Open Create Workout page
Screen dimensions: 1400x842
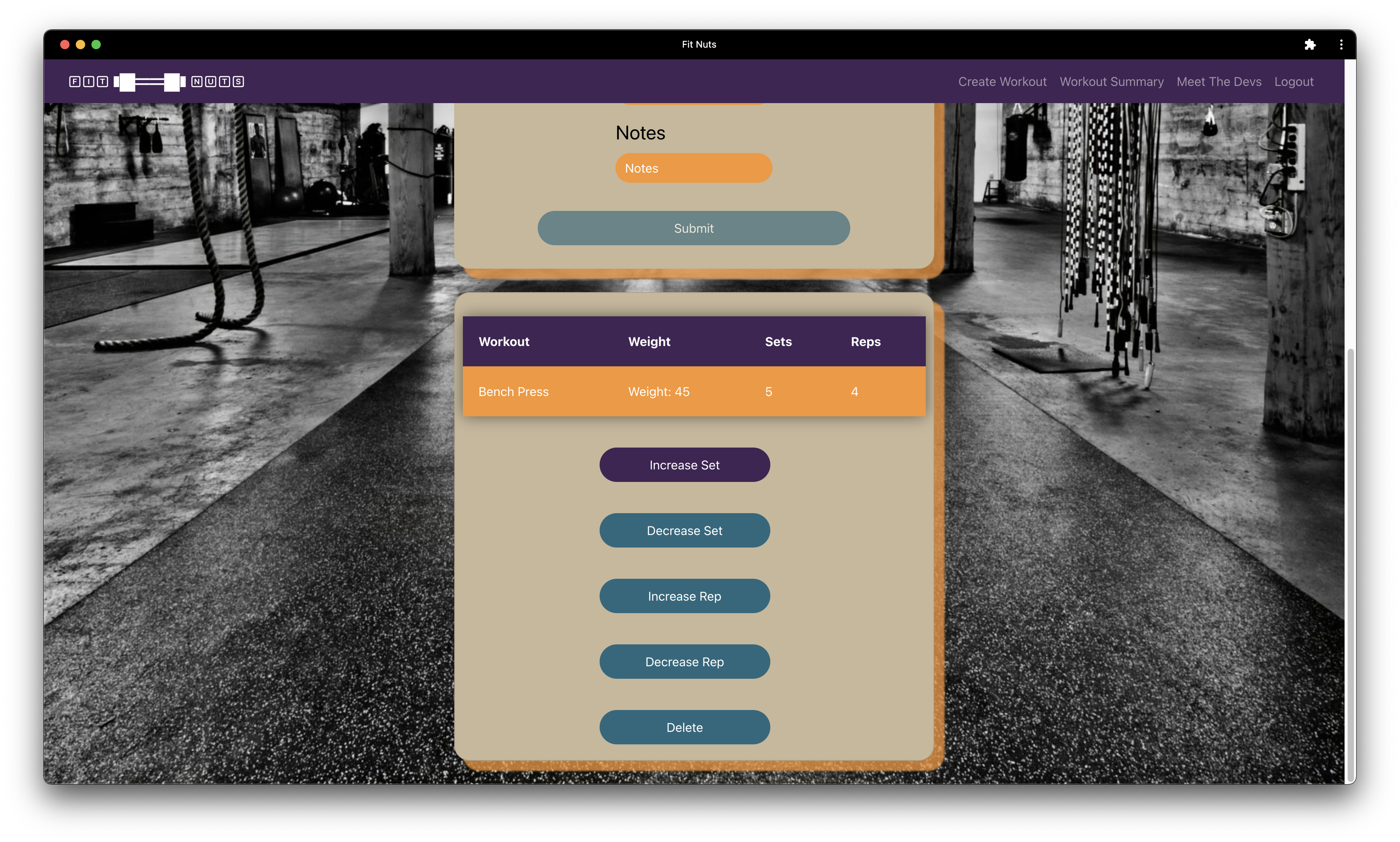[x=1002, y=82]
